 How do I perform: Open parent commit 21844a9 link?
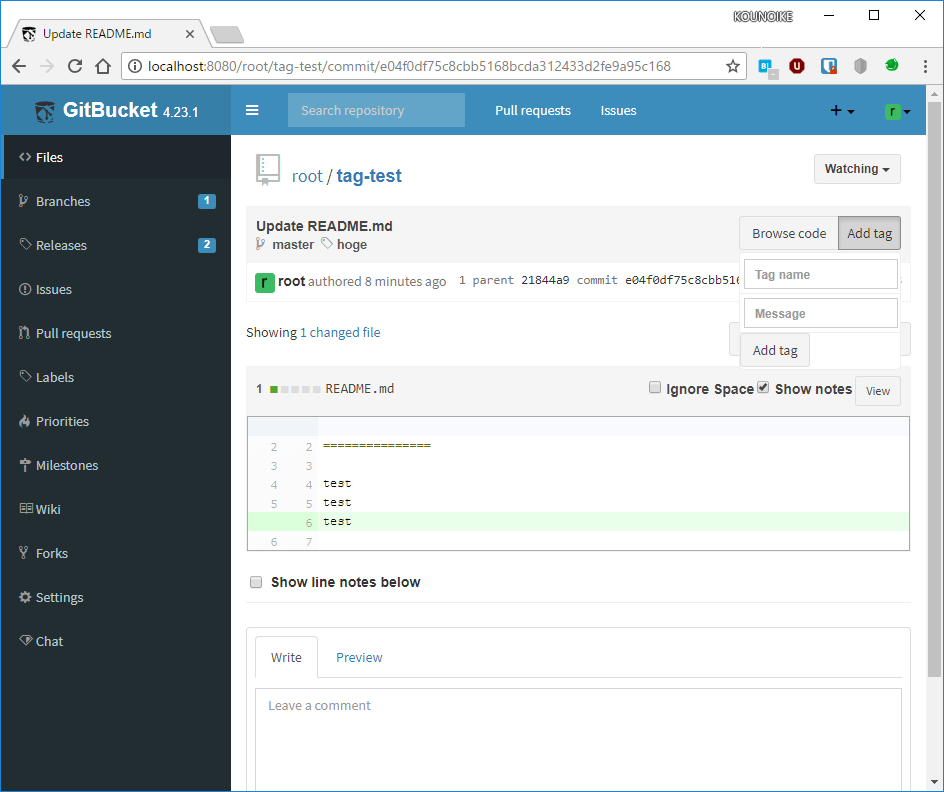(545, 280)
